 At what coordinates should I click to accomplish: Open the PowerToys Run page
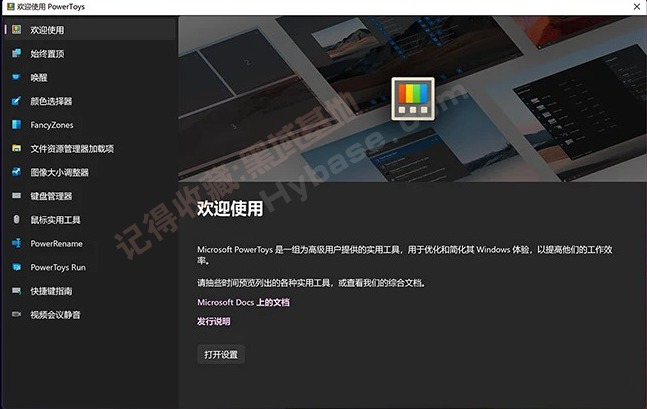coord(90,267)
